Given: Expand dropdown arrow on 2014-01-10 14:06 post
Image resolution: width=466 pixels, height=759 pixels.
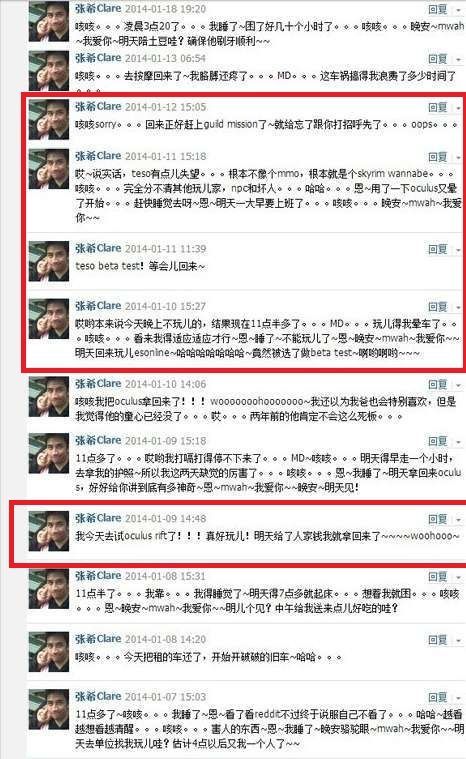Looking at the screenshot, I should [458, 385].
